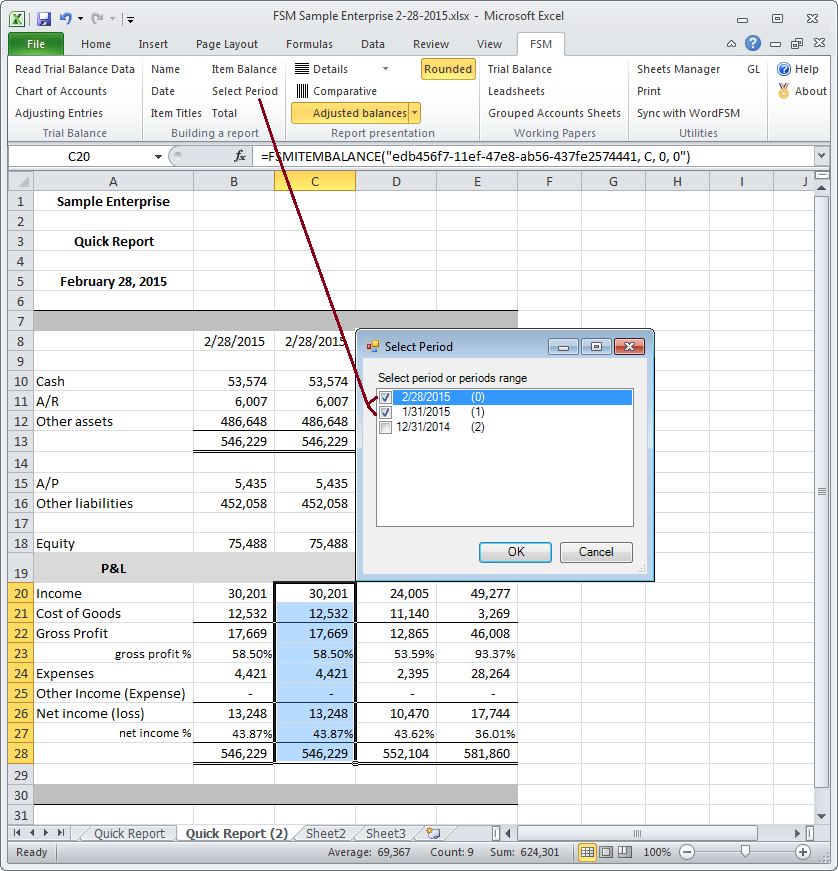Switch to the Sheet2 worksheet tab
838x871 pixels.
point(326,833)
